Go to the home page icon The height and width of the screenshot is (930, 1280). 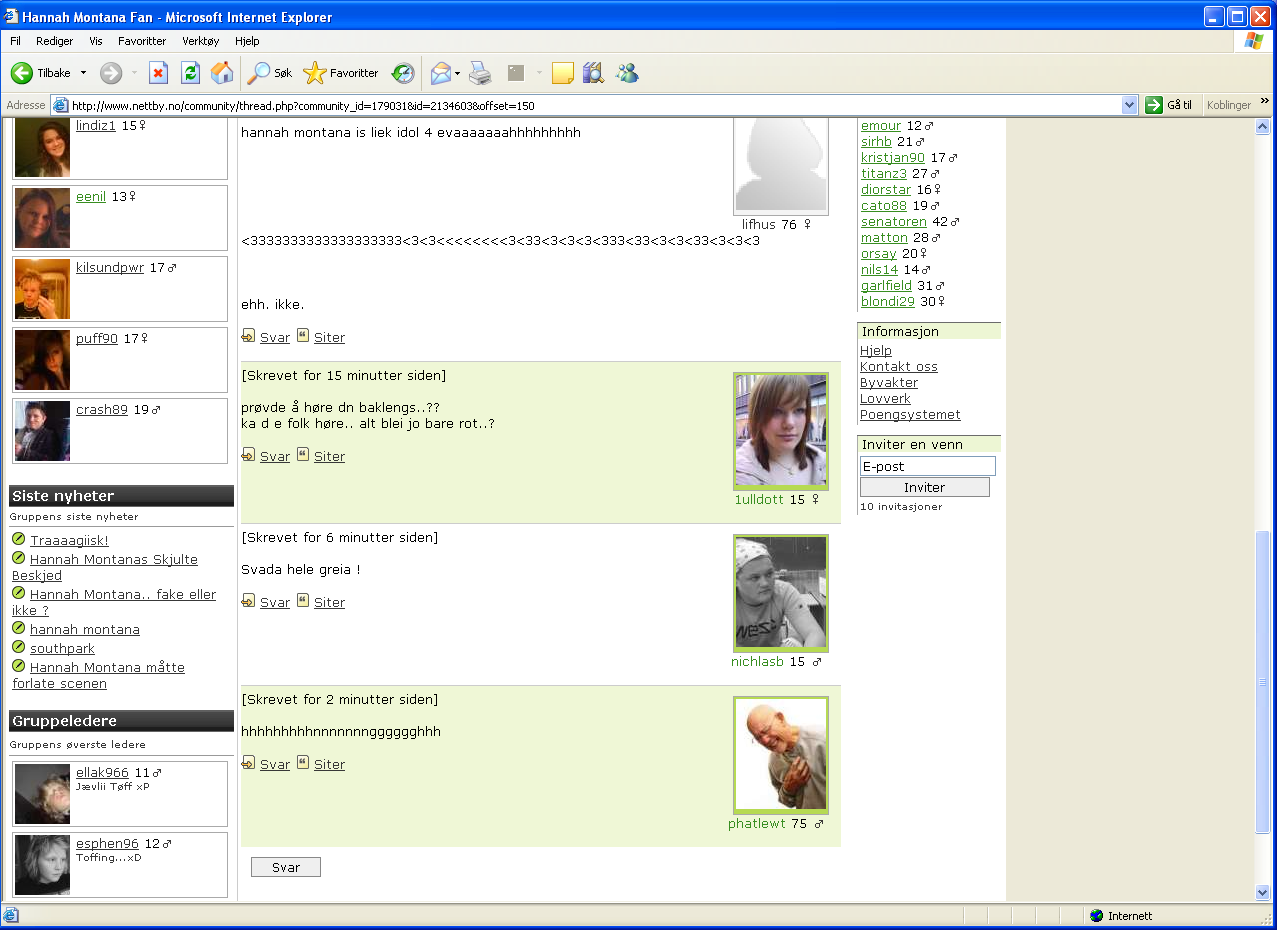[x=222, y=73]
